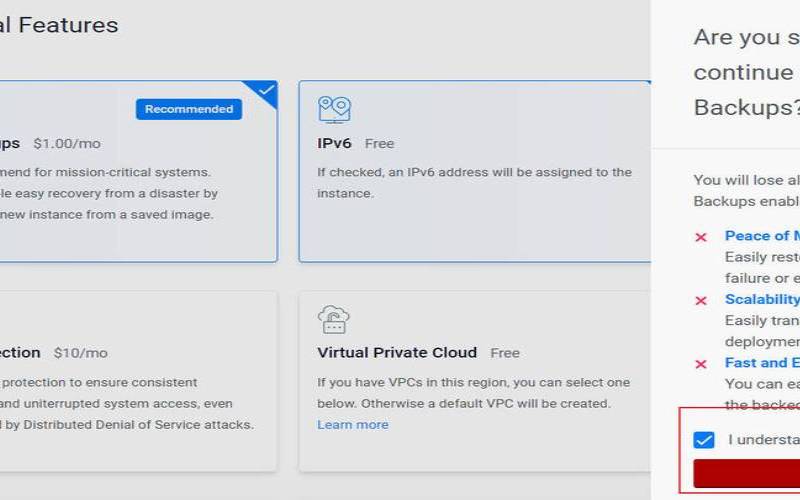Click the Recommended badge
The height and width of the screenshot is (500, 800).
pyautogui.click(x=189, y=109)
